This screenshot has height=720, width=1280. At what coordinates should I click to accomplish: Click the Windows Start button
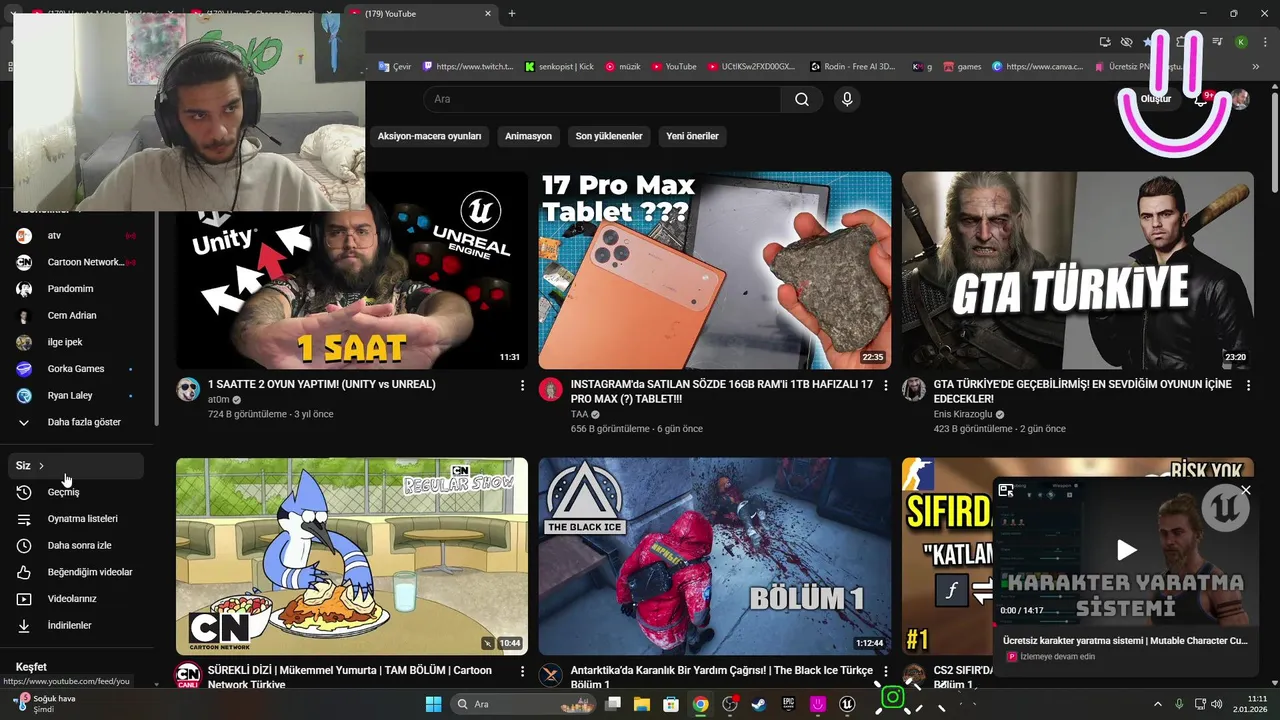[433, 704]
